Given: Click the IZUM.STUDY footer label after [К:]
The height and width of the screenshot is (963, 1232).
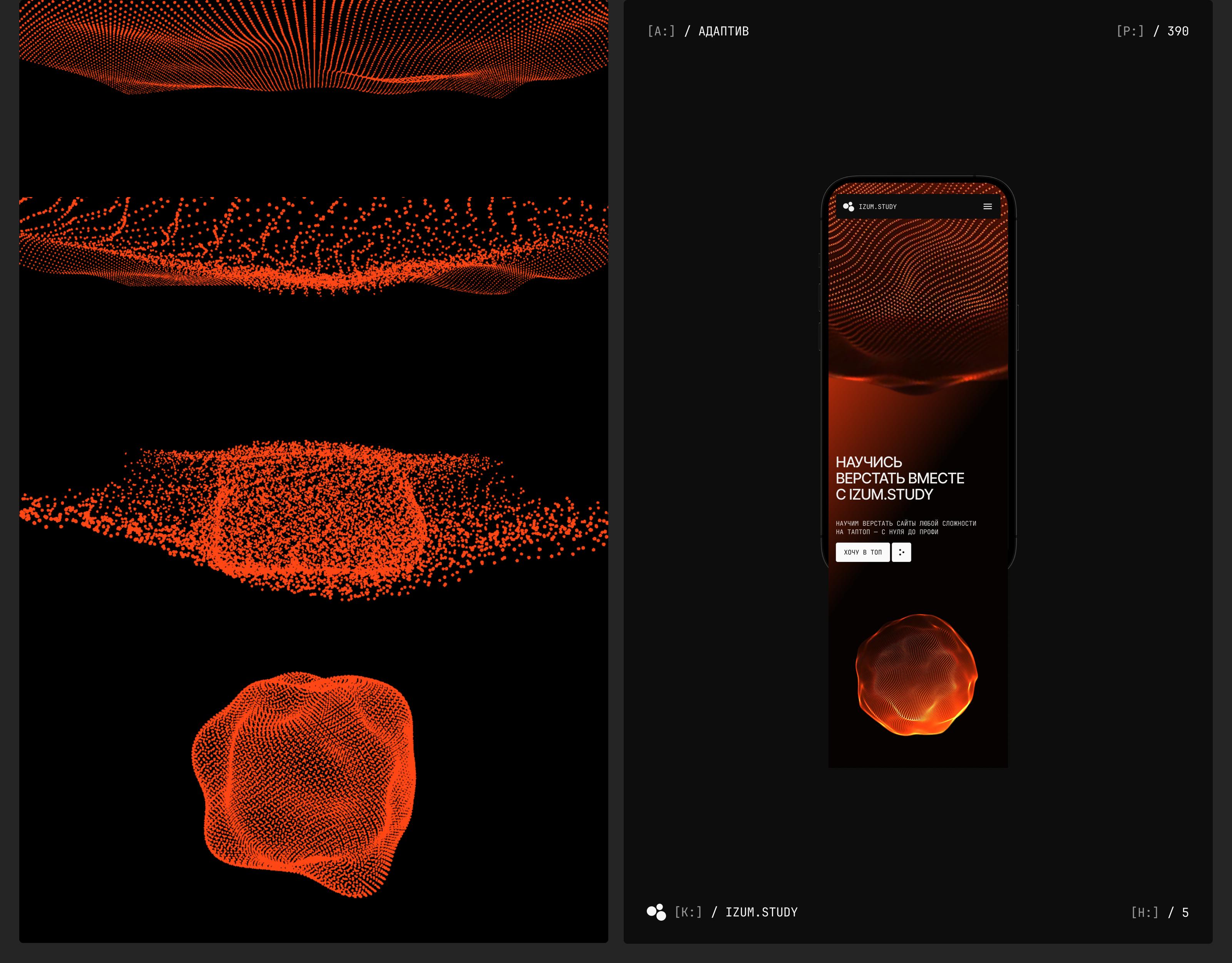Looking at the screenshot, I should pos(761,912).
